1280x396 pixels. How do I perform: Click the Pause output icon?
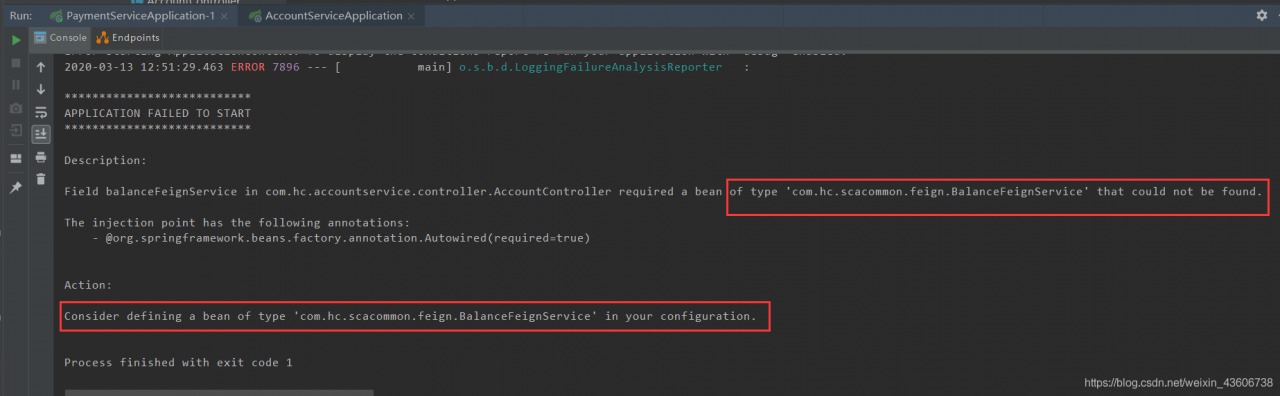16,84
